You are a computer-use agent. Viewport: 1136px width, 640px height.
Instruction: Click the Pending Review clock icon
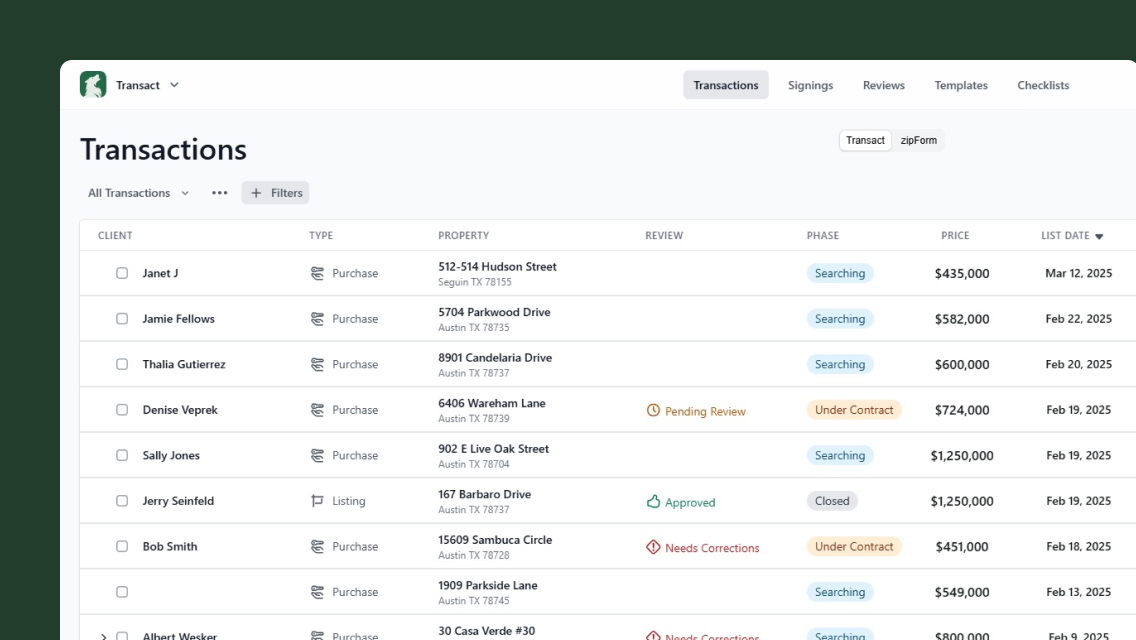654,411
